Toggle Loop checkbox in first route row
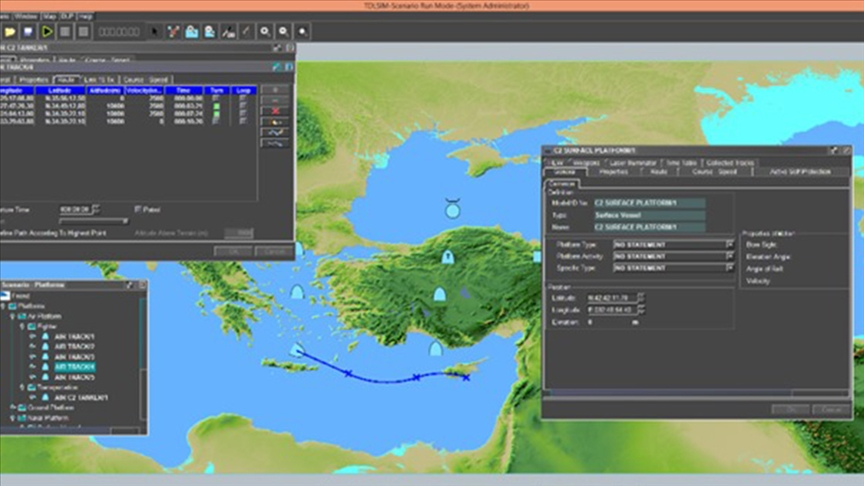This screenshot has height=486, width=864. 243,97
